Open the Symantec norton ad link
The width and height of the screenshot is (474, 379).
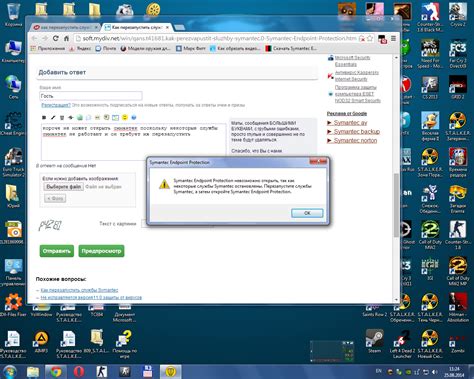click(x=355, y=141)
